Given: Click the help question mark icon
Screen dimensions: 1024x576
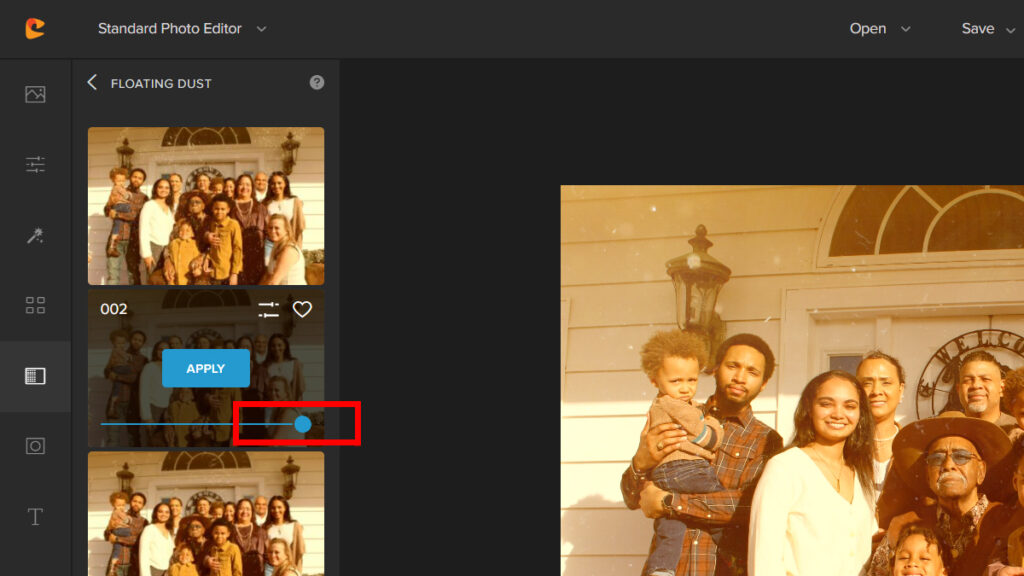Looking at the screenshot, I should (317, 83).
